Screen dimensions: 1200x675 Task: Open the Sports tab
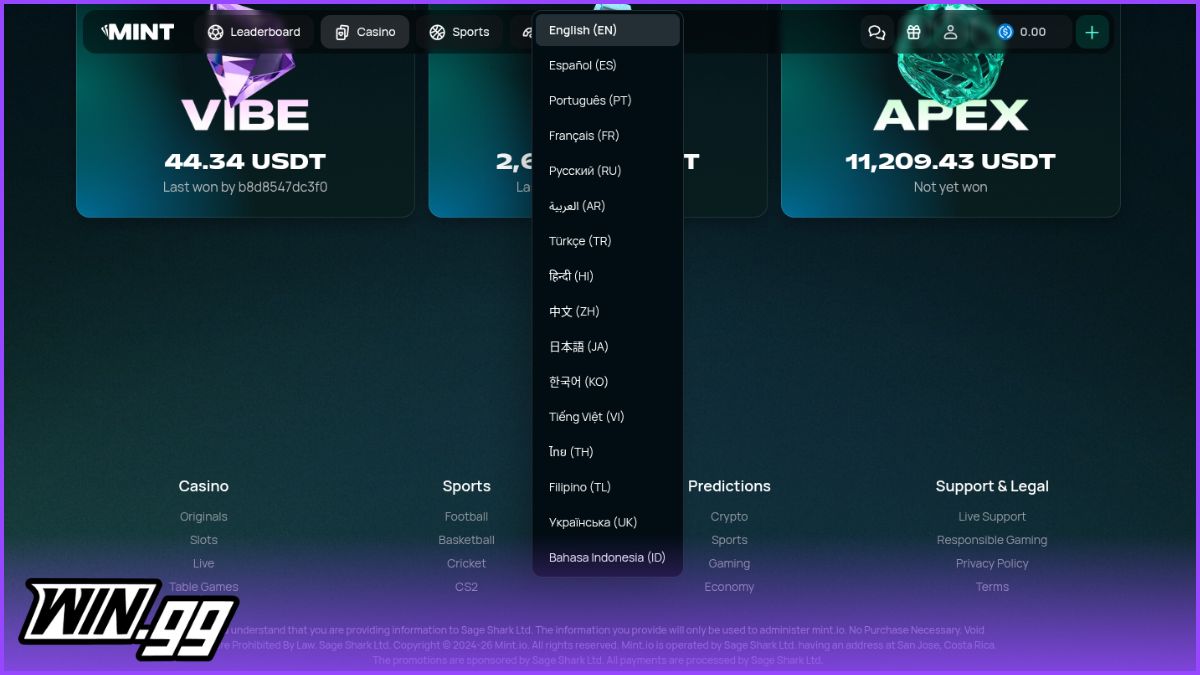point(459,32)
